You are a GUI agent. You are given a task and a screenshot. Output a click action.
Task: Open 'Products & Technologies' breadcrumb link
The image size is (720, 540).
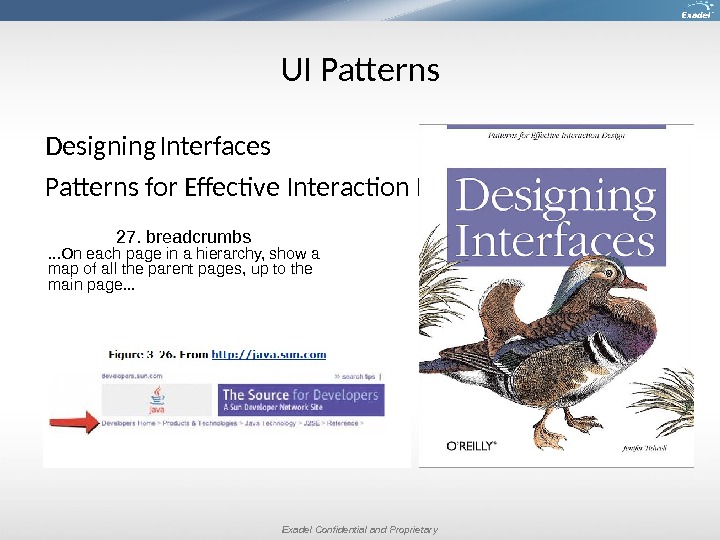click(x=200, y=423)
